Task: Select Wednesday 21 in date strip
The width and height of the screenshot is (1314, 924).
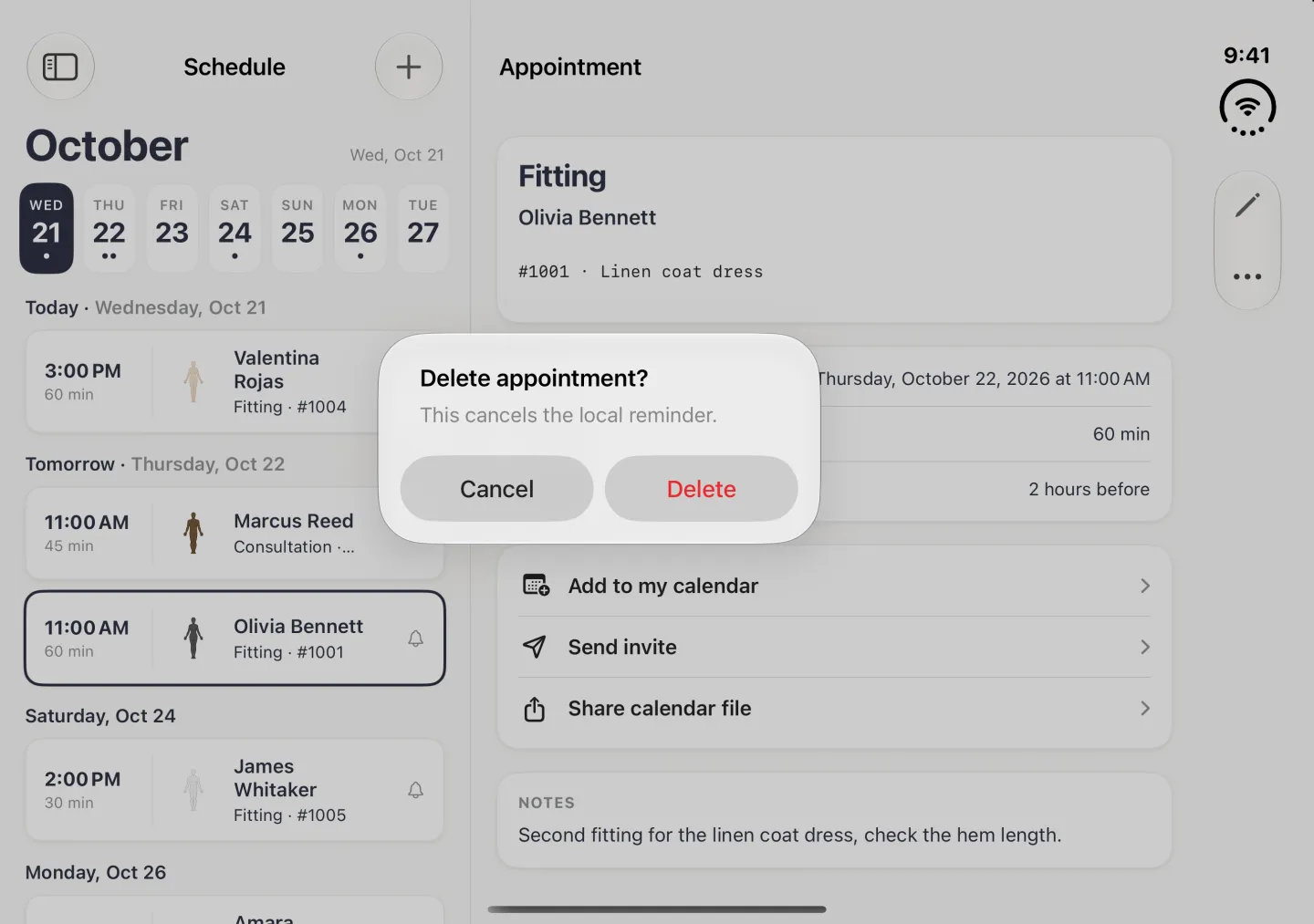Action: [x=47, y=229]
